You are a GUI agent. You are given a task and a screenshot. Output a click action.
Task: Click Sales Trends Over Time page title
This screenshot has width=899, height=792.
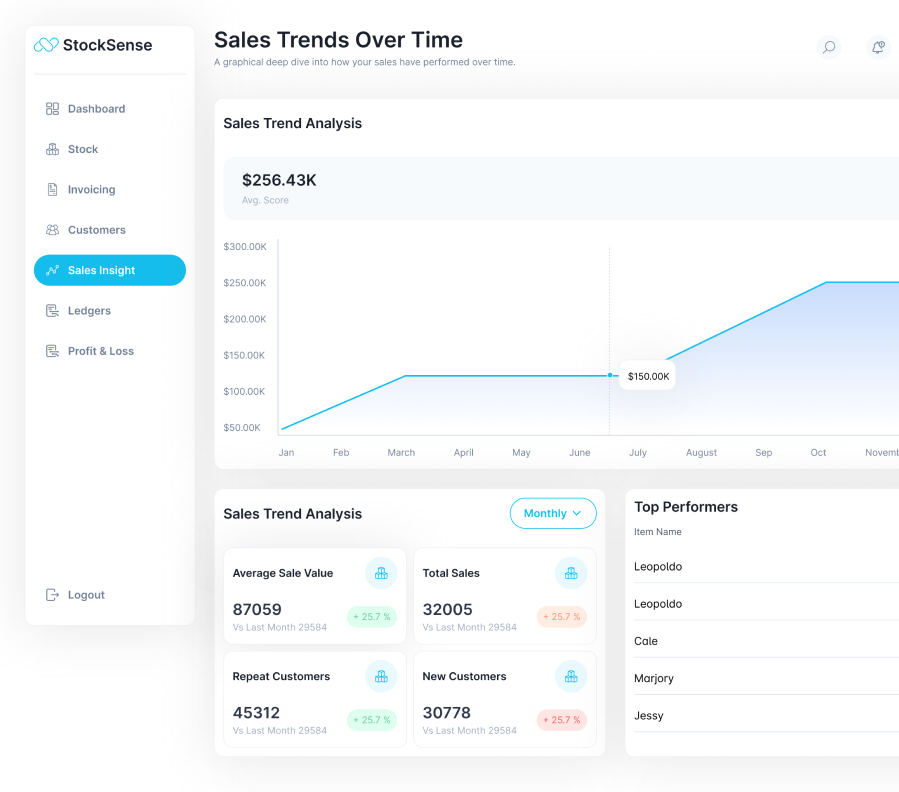338,40
